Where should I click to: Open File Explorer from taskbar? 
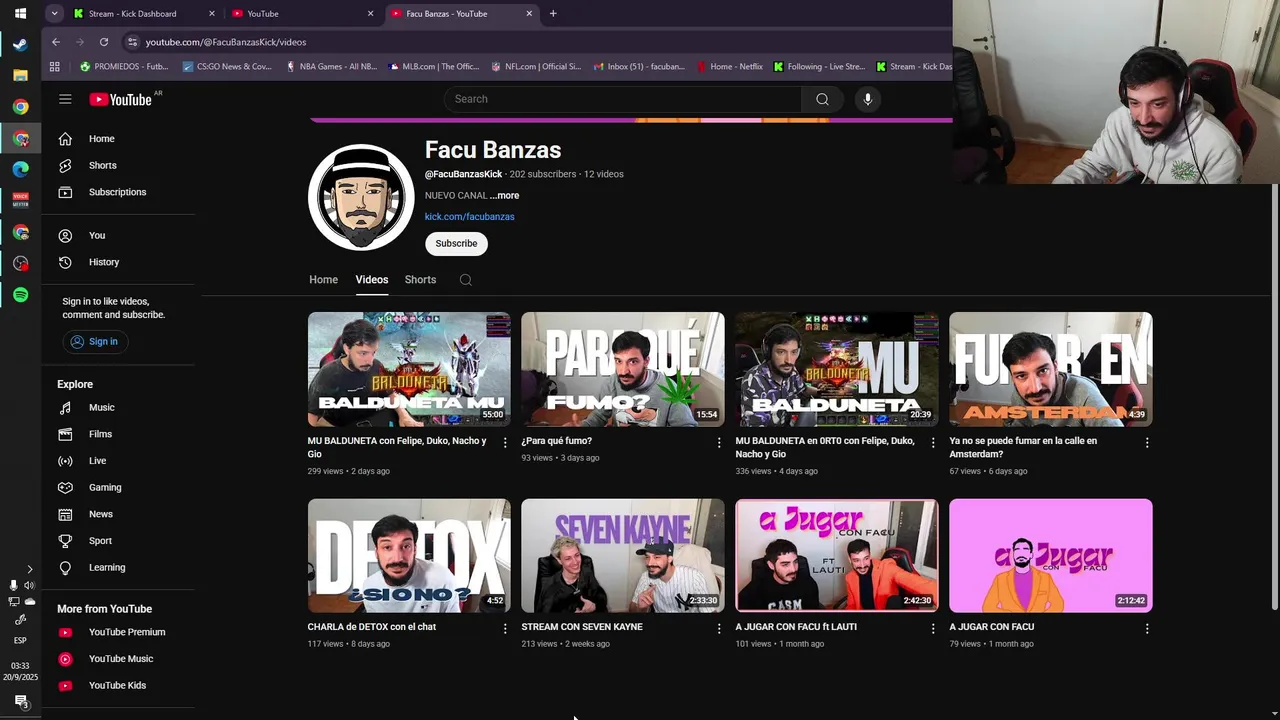click(x=20, y=75)
